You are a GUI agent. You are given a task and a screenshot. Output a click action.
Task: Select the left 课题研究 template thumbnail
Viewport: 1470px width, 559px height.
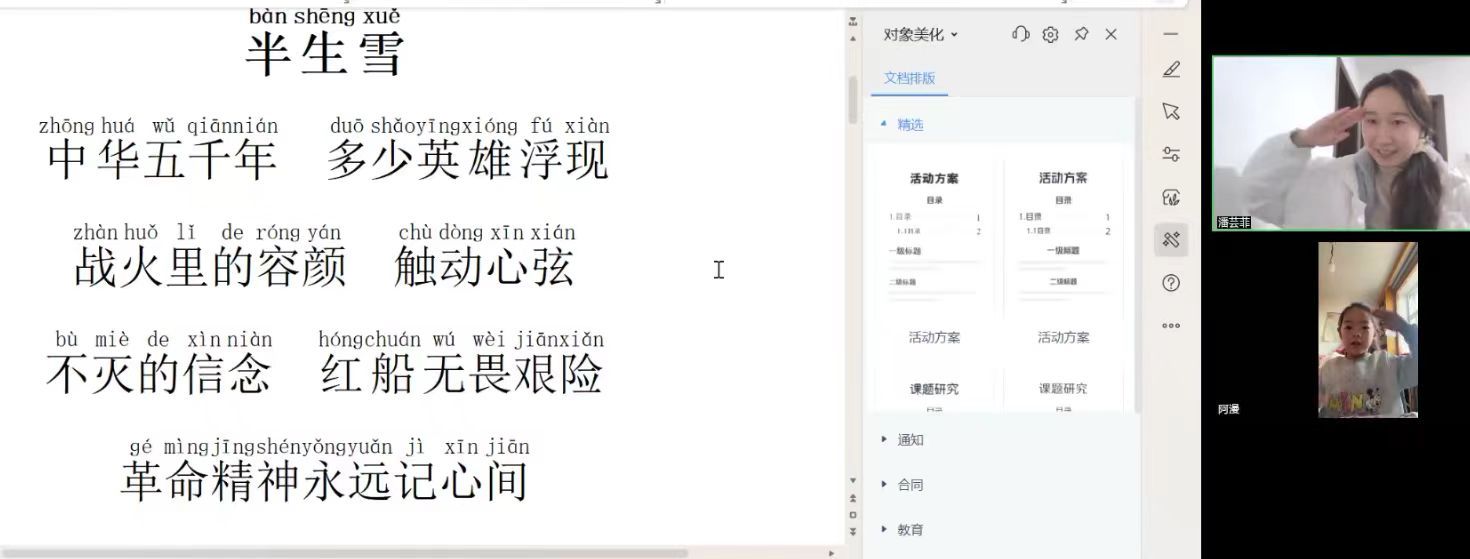pyautogui.click(x=934, y=392)
